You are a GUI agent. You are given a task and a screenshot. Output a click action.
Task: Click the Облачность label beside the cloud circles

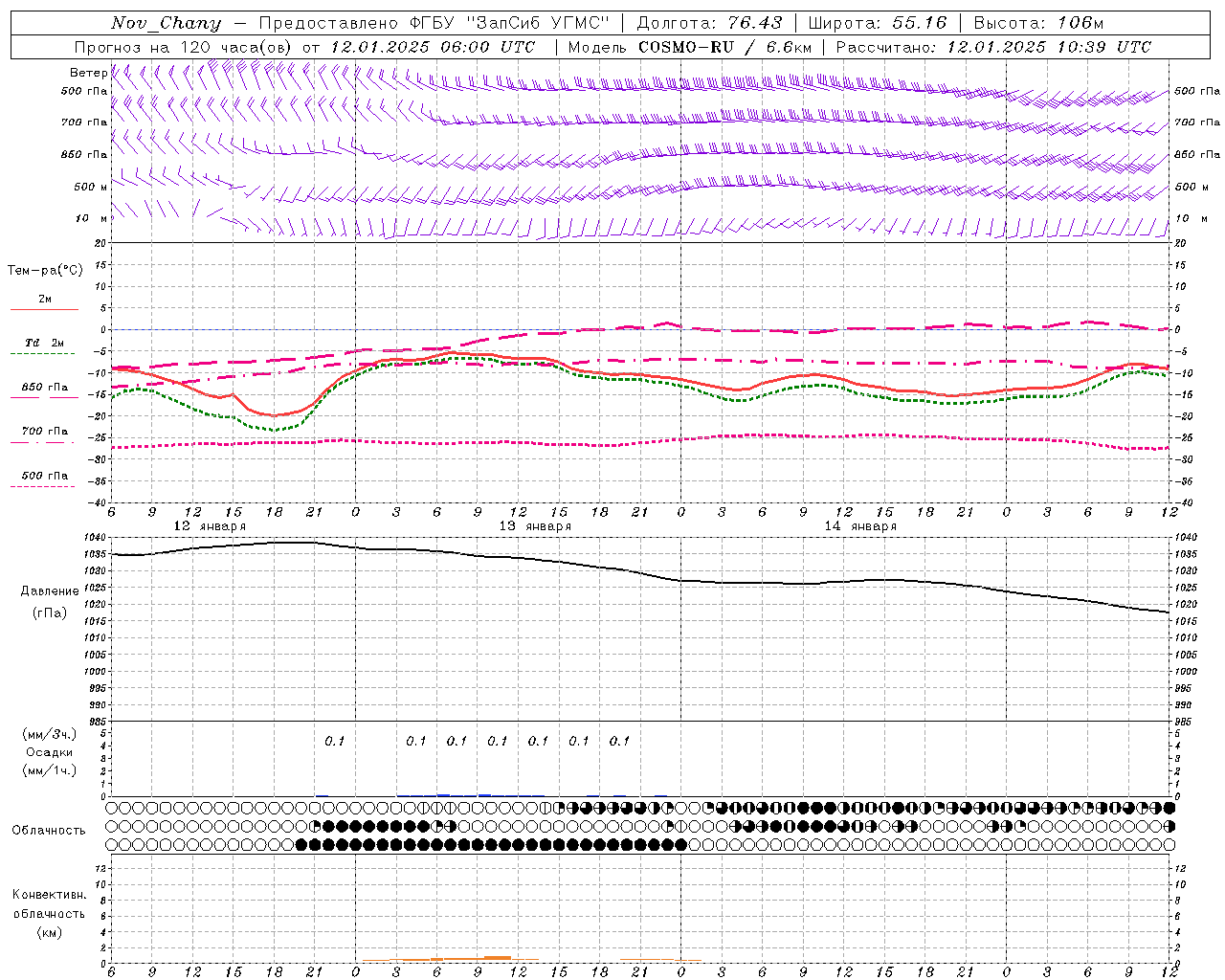(x=49, y=830)
